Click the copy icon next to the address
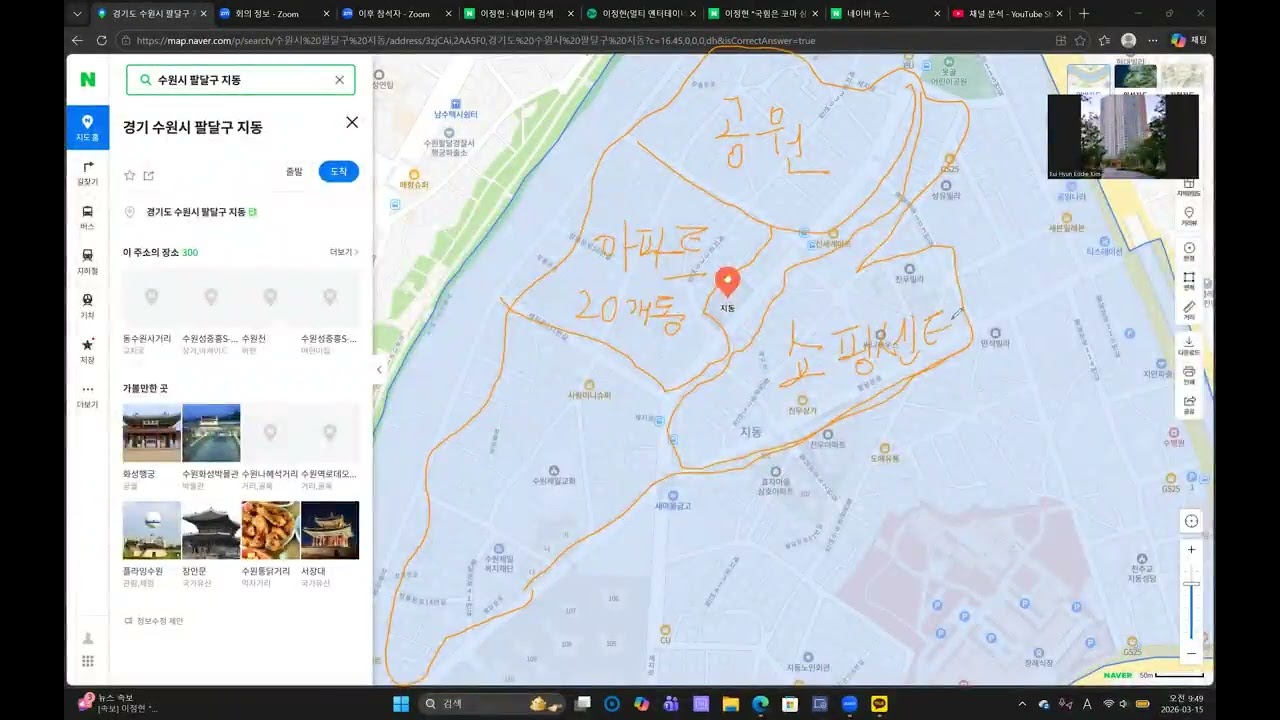1280x720 pixels. 253,212
